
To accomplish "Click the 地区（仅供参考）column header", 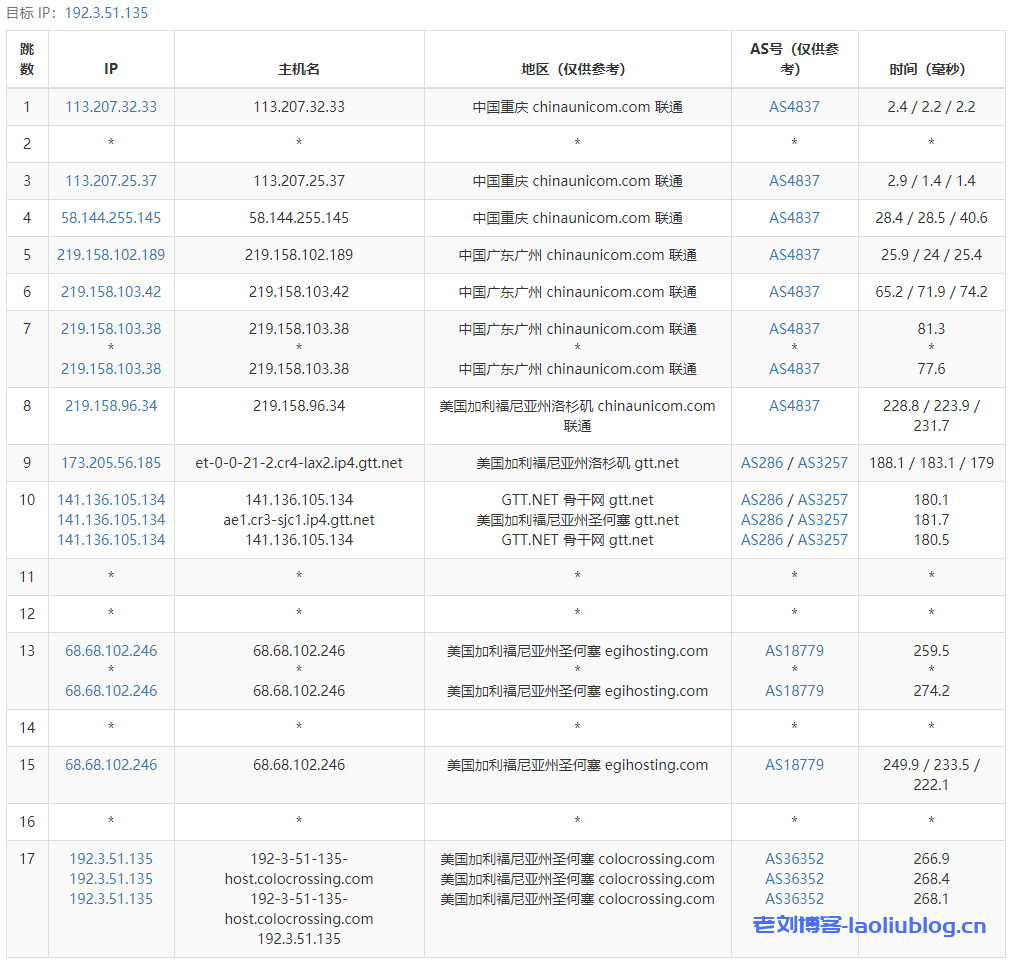I will pyautogui.click(x=577, y=69).
